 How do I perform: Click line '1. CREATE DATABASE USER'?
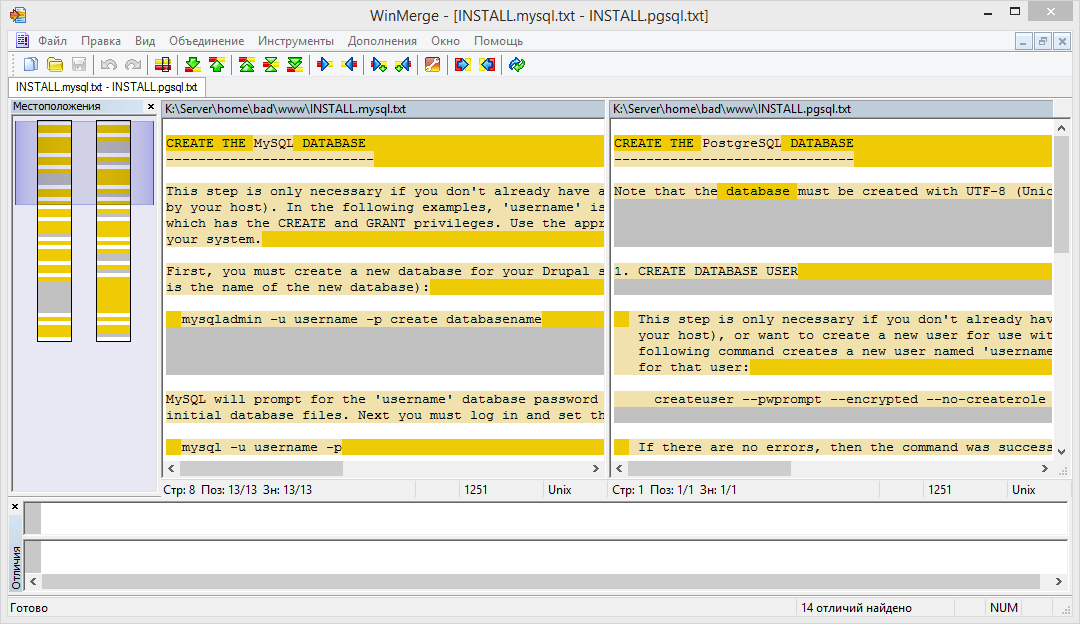click(x=833, y=271)
